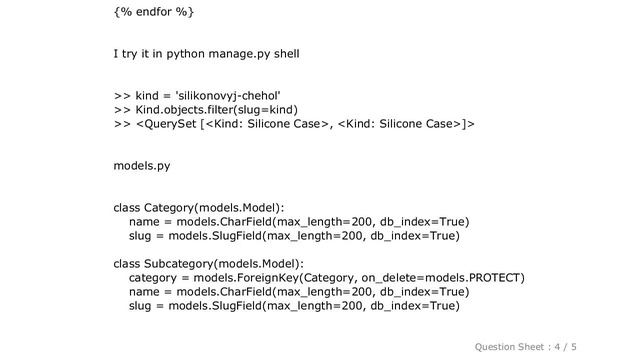Image resolution: width=640 pixels, height=360 pixels.
Task: Click 'class Subcategory(models.Model):' line
Action: click(x=209, y=264)
